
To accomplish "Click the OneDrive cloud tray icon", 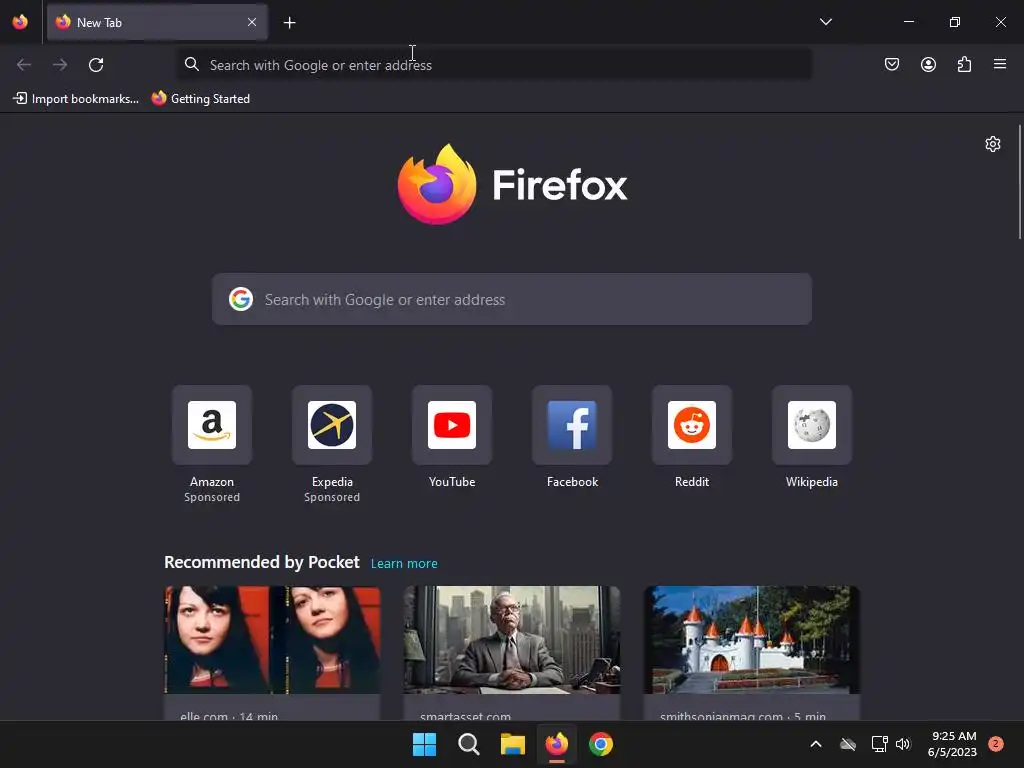I will pos(848,744).
